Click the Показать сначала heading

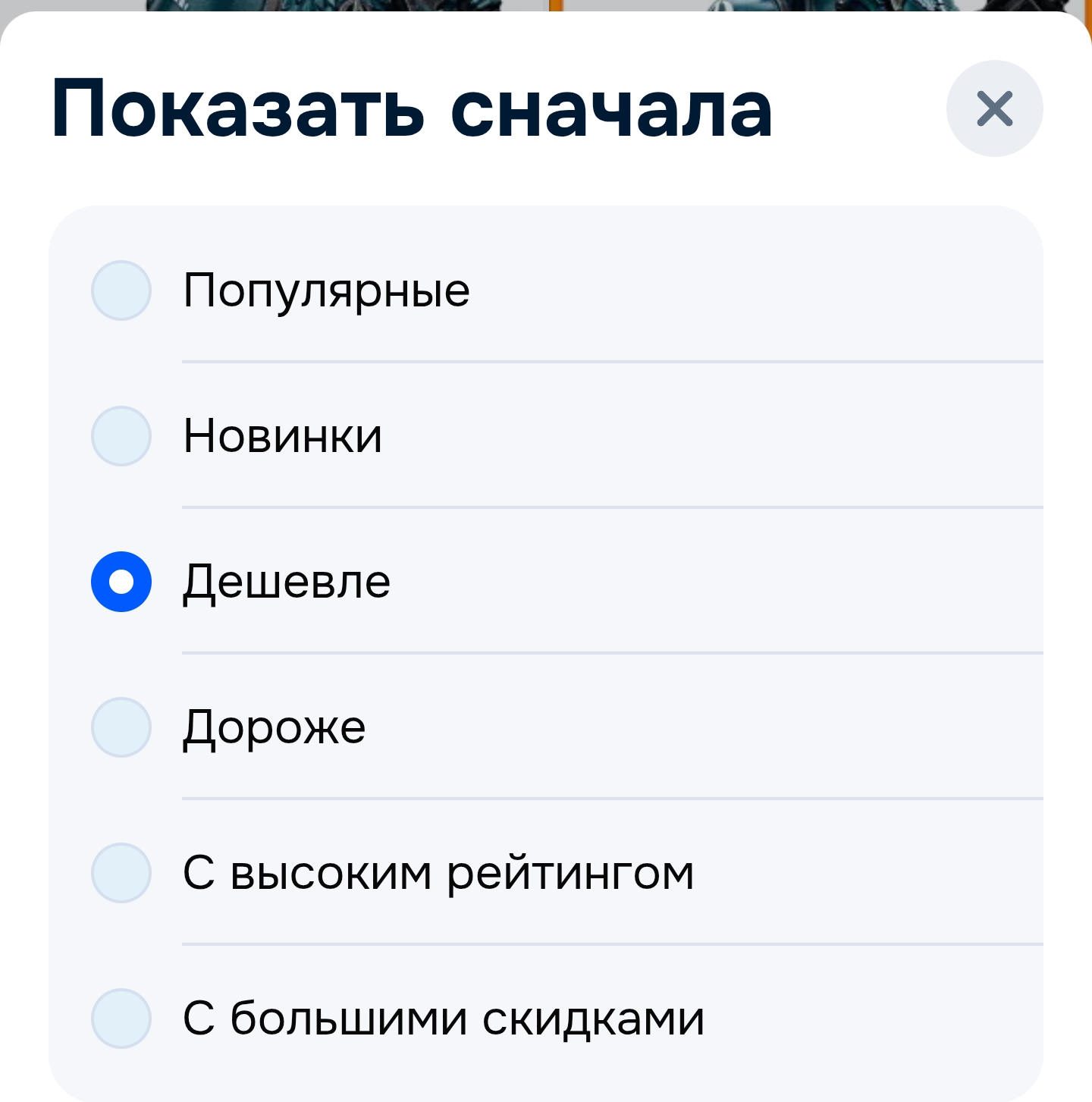(x=412, y=110)
